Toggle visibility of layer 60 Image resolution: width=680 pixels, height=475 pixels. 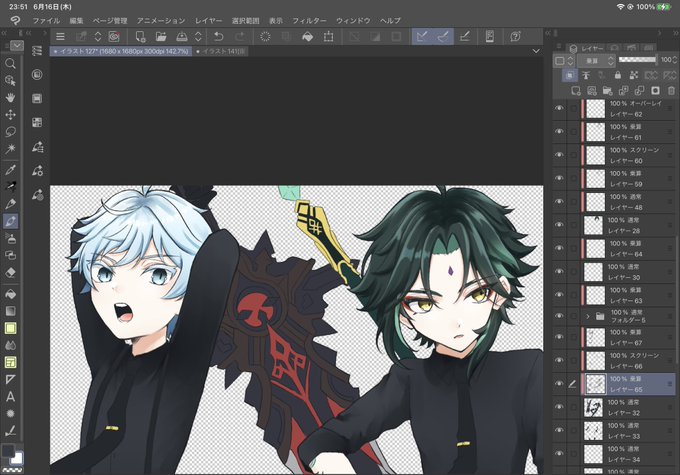tap(559, 155)
